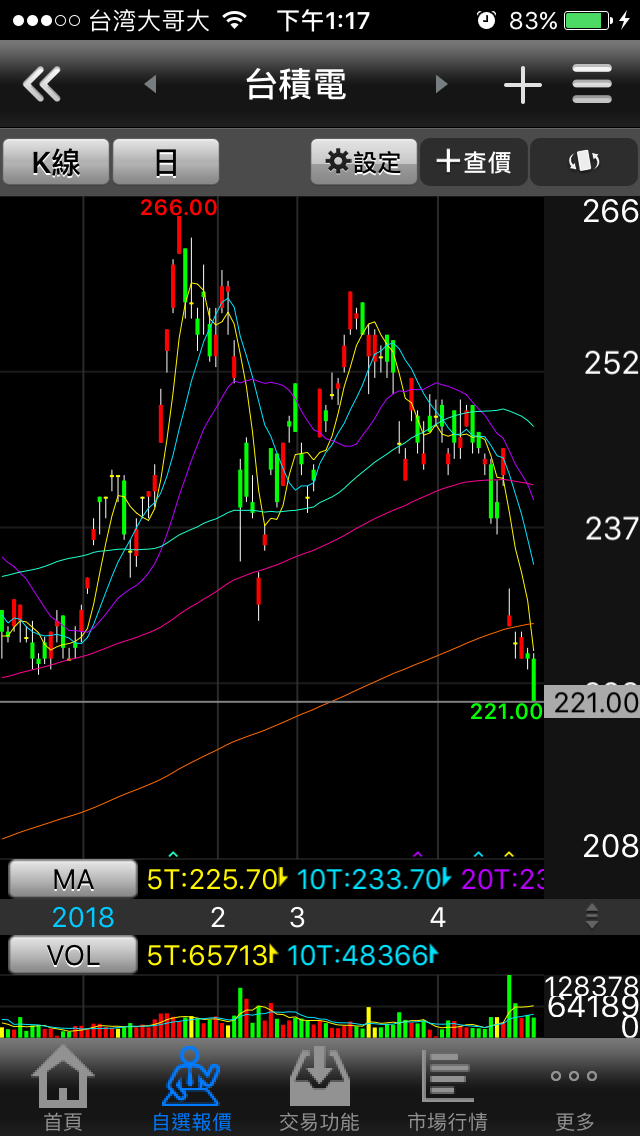Tap the MA indicator button
This screenshot has width=640, height=1136.
72,879
